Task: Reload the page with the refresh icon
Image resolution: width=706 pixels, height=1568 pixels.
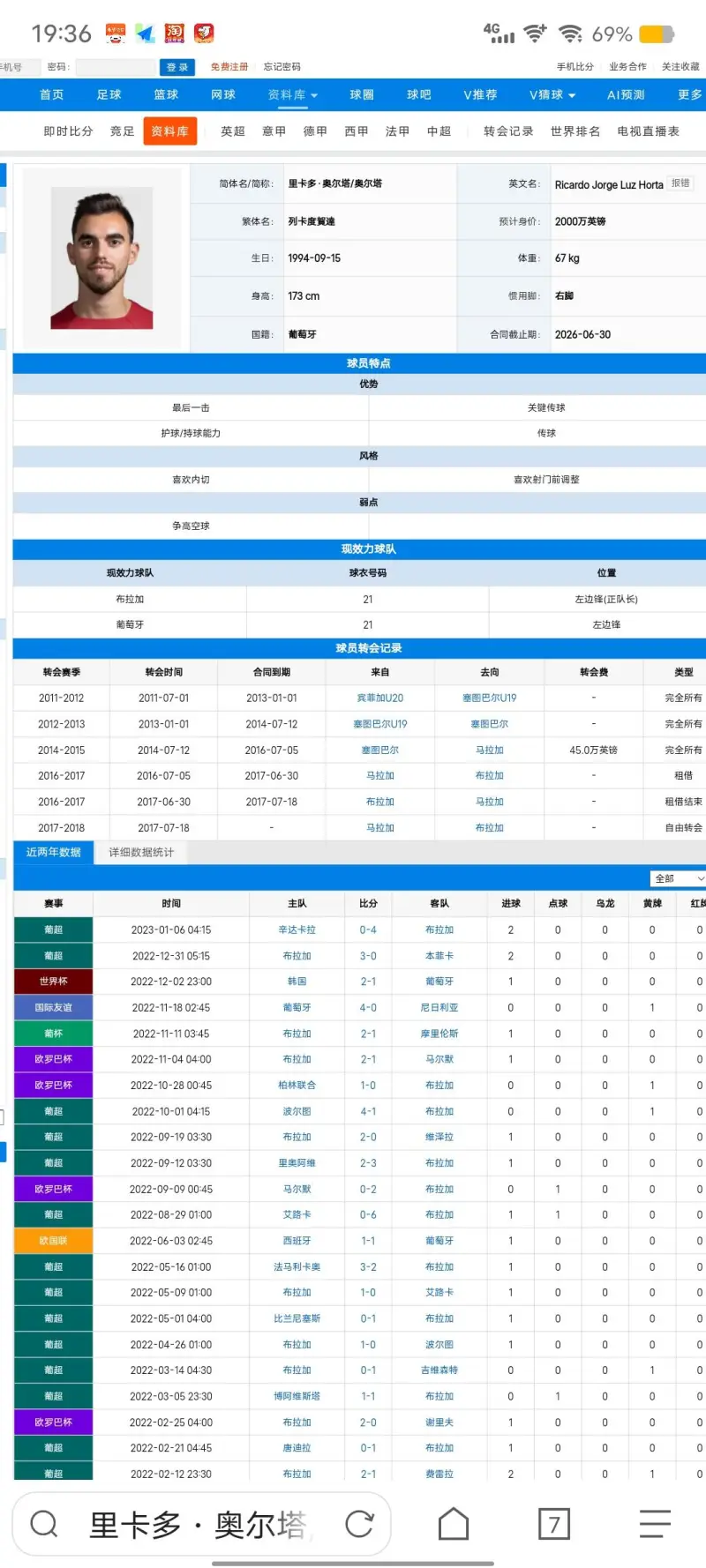Action: (x=359, y=1523)
